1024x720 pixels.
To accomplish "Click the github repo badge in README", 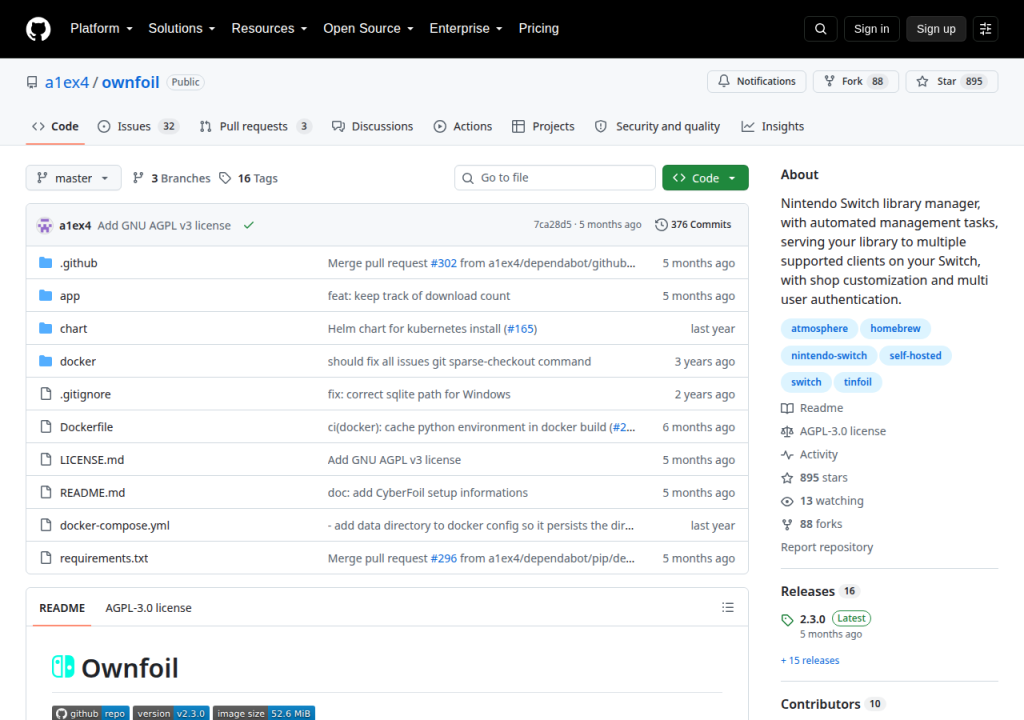I will coord(91,713).
